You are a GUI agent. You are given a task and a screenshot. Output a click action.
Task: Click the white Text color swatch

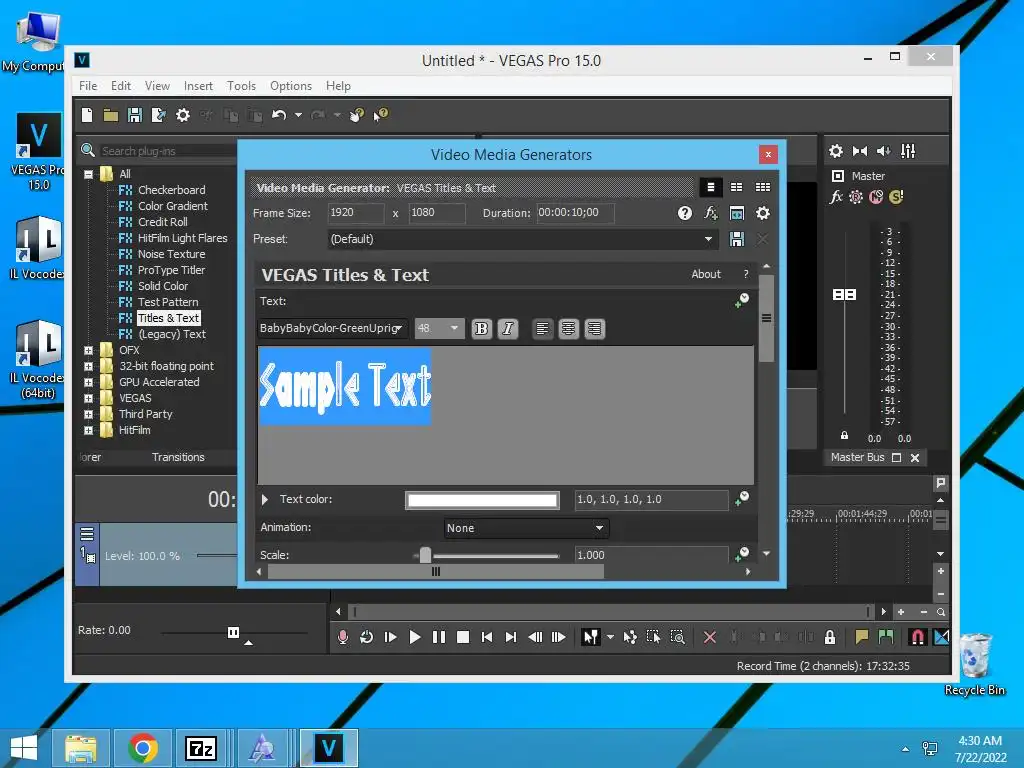click(482, 500)
